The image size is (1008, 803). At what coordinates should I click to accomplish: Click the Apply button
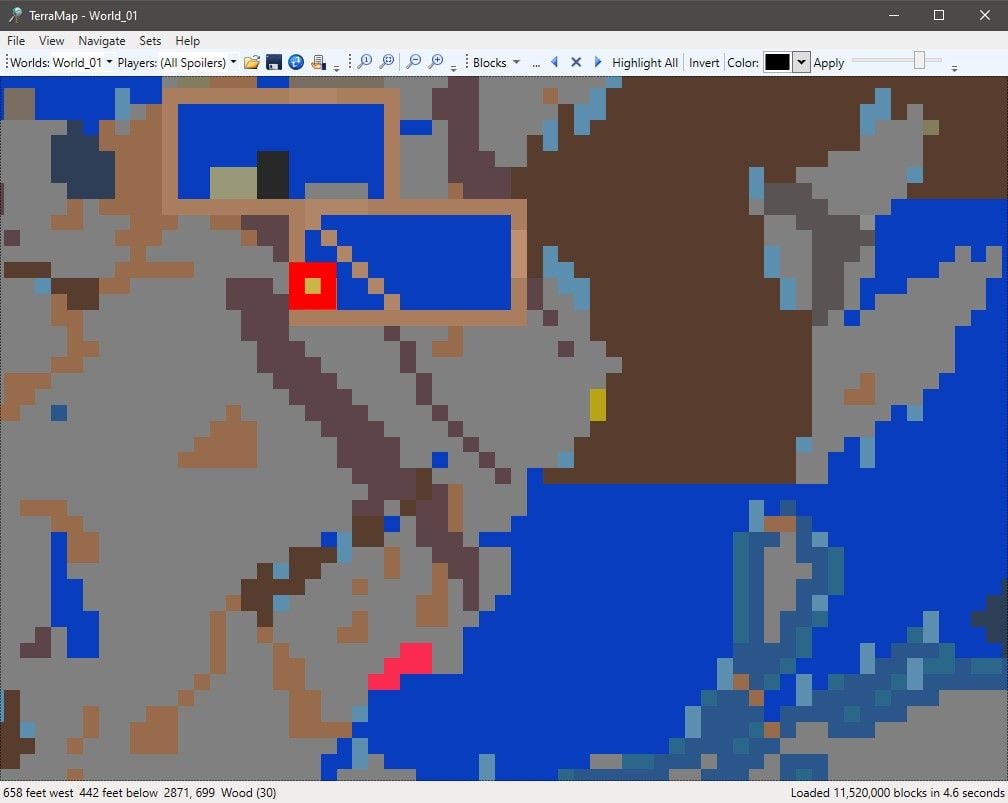(x=829, y=62)
